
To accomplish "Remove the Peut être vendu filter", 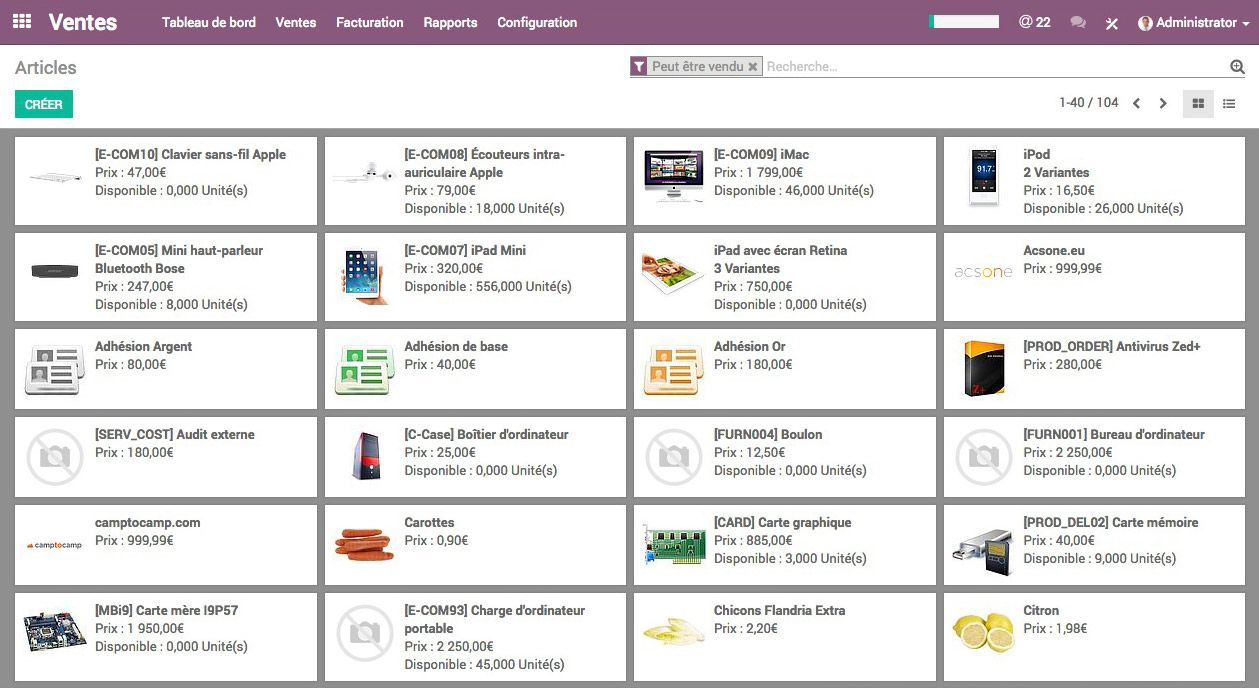I will (753, 66).
